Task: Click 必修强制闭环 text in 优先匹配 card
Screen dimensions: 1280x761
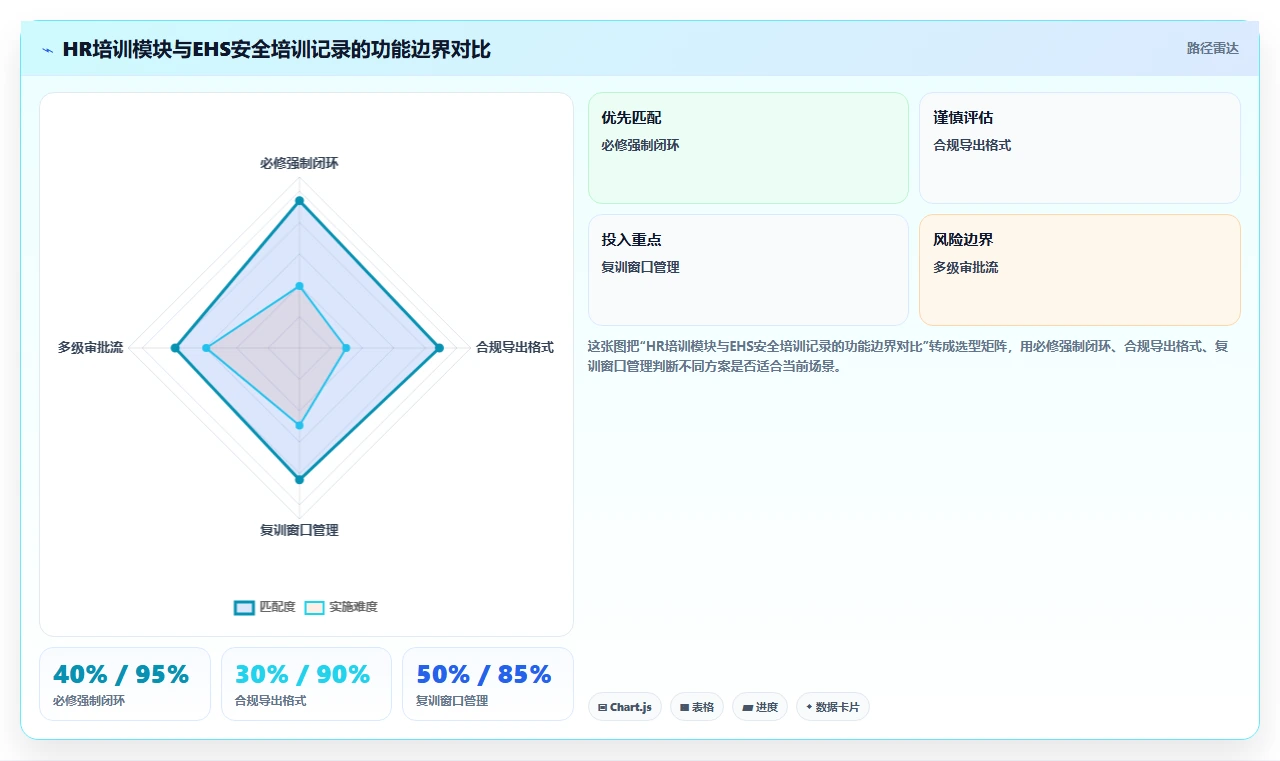Action: tap(640, 145)
